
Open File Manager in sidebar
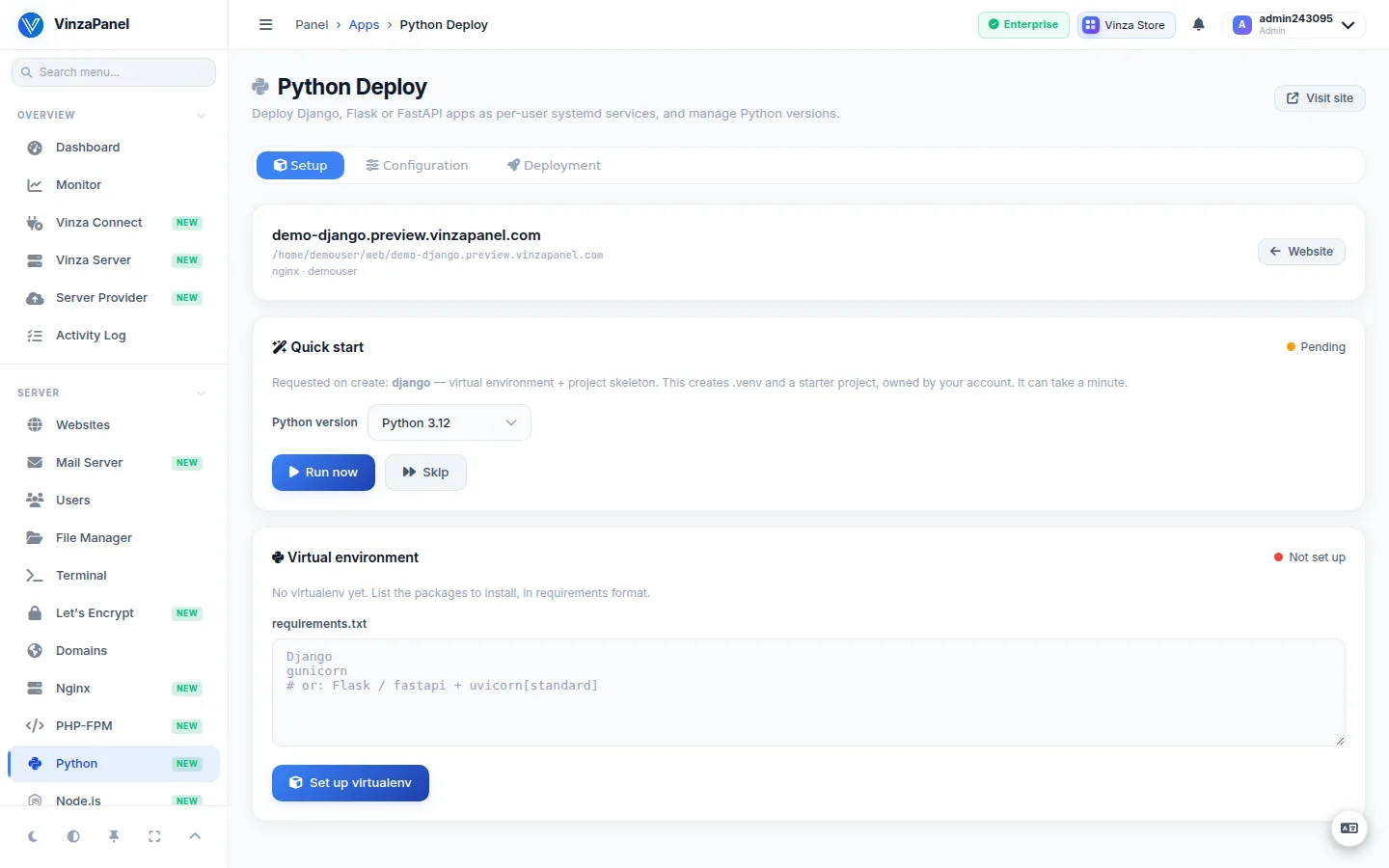point(114,538)
